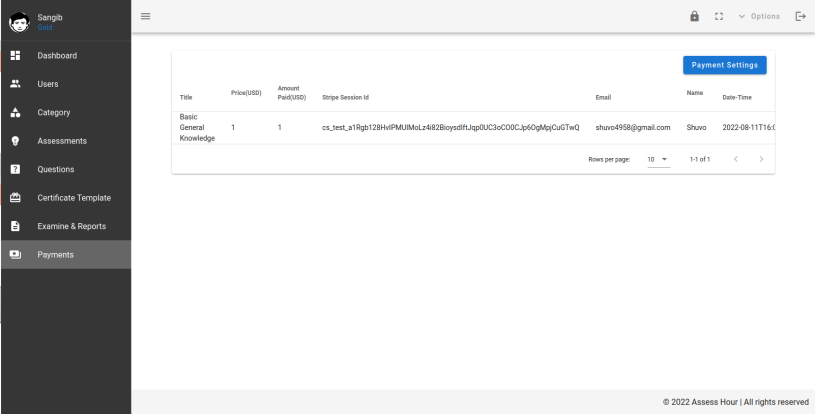Click the hamburger menu icon
Image resolution: width=815 pixels, height=414 pixels.
[x=145, y=16]
